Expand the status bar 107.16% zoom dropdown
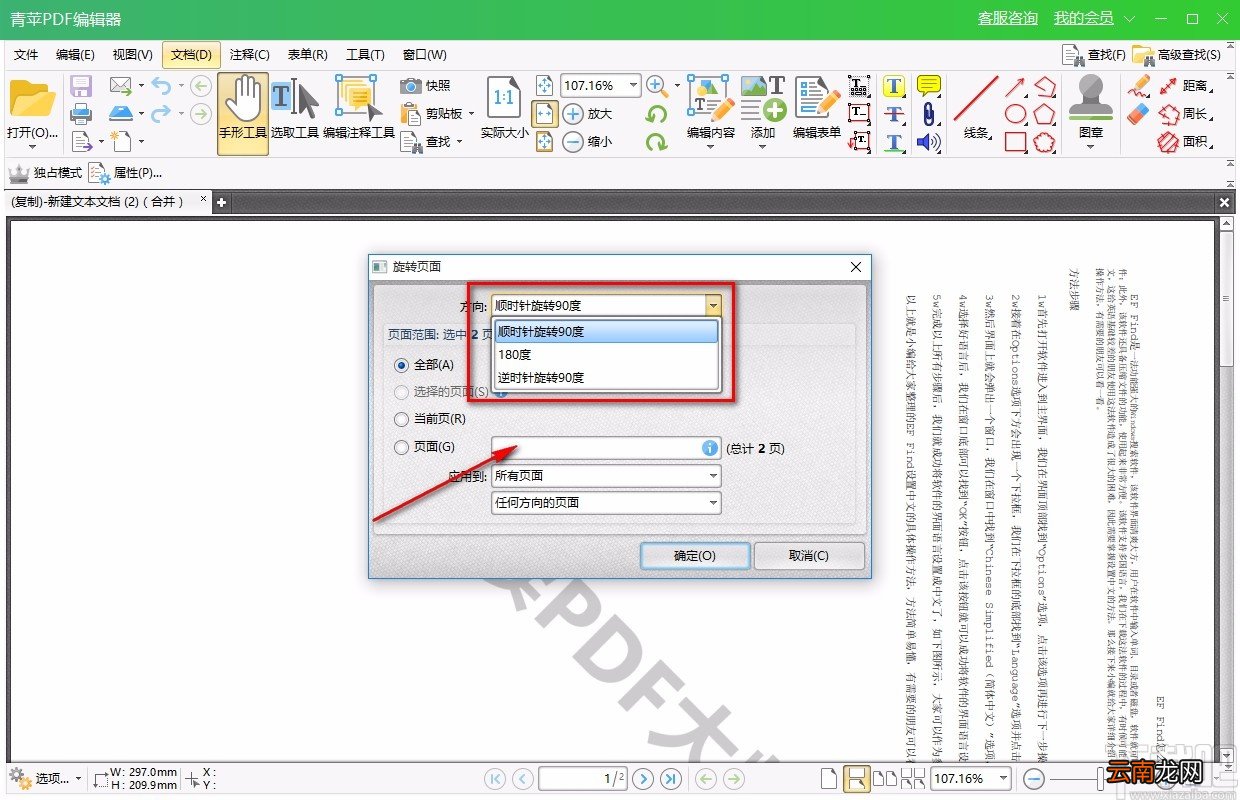This screenshot has height=800, width=1240. pyautogui.click(x=1003, y=778)
